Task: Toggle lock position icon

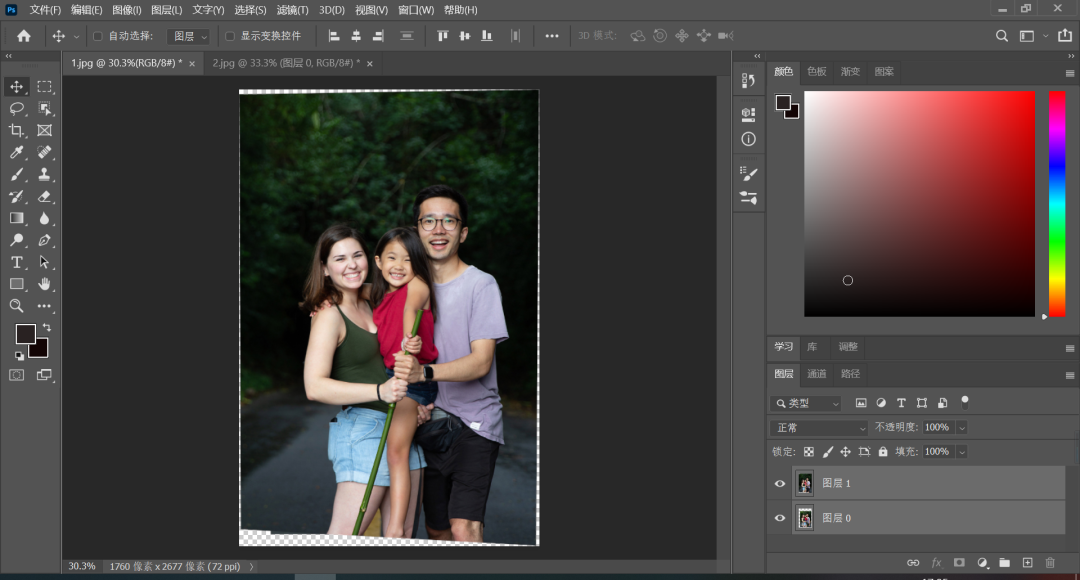Action: (x=846, y=452)
